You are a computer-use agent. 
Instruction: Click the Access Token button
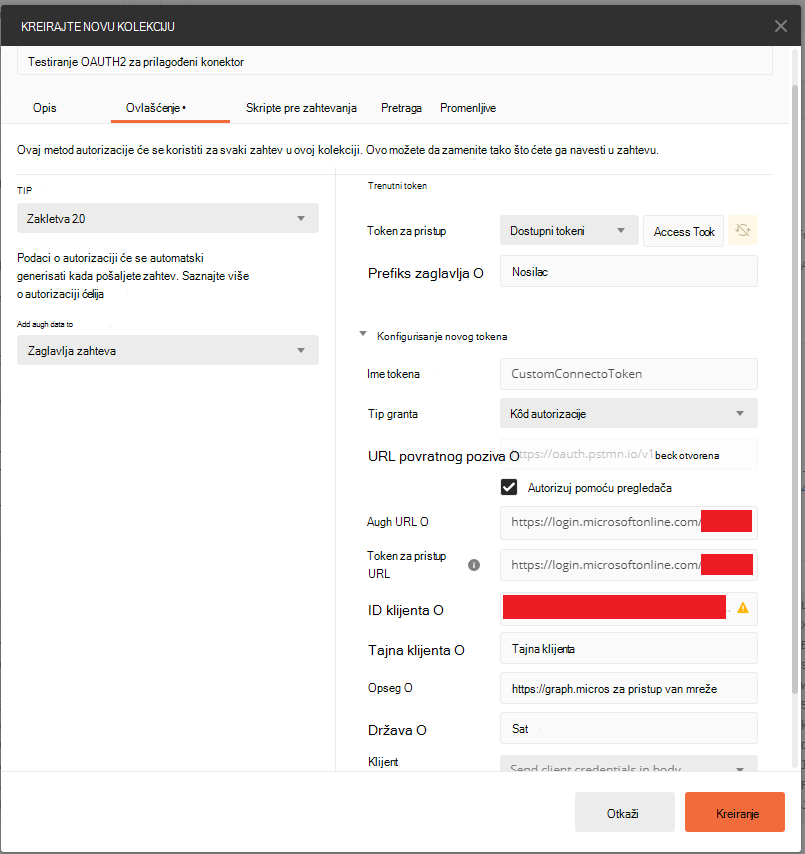(x=684, y=231)
